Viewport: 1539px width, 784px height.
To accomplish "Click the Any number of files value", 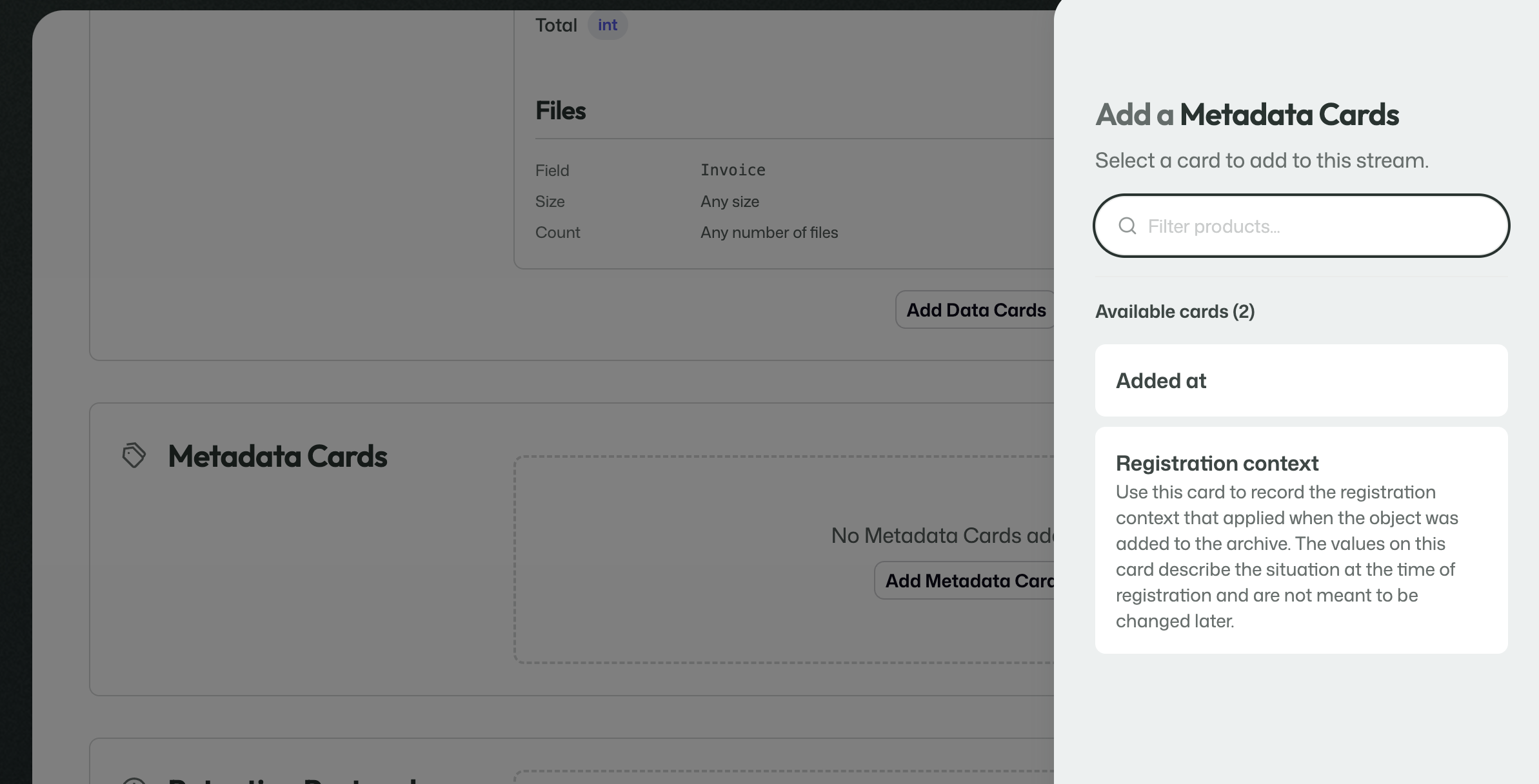I will 769,233.
